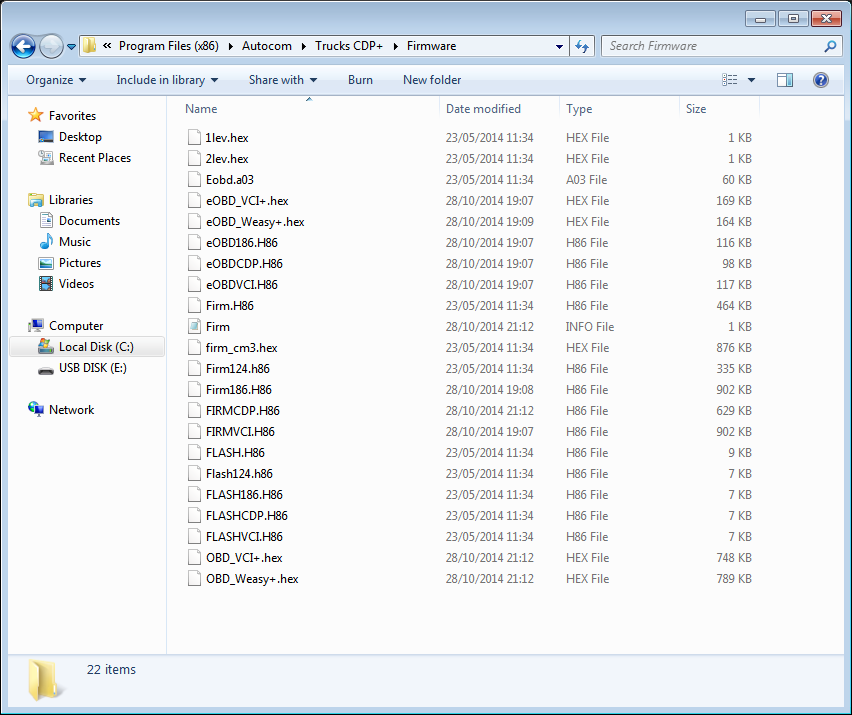This screenshot has width=852, height=715.
Task: Select file icon of Firm186.H86
Action: pyautogui.click(x=194, y=390)
